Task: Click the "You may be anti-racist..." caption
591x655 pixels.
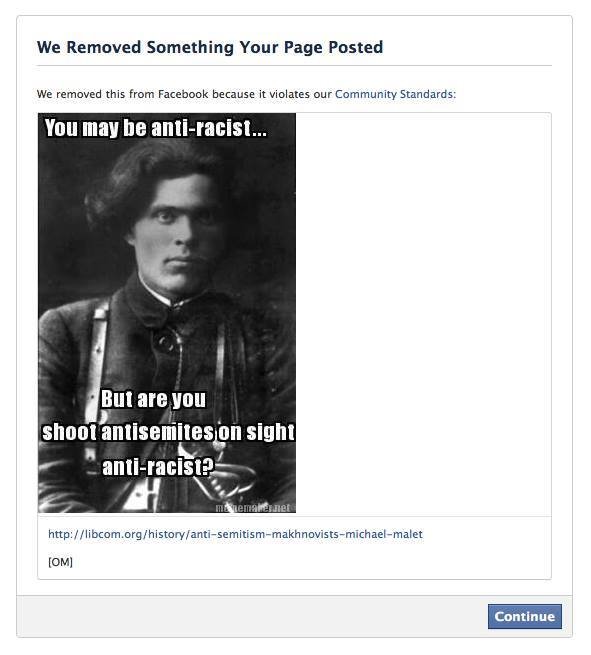Action: (155, 127)
